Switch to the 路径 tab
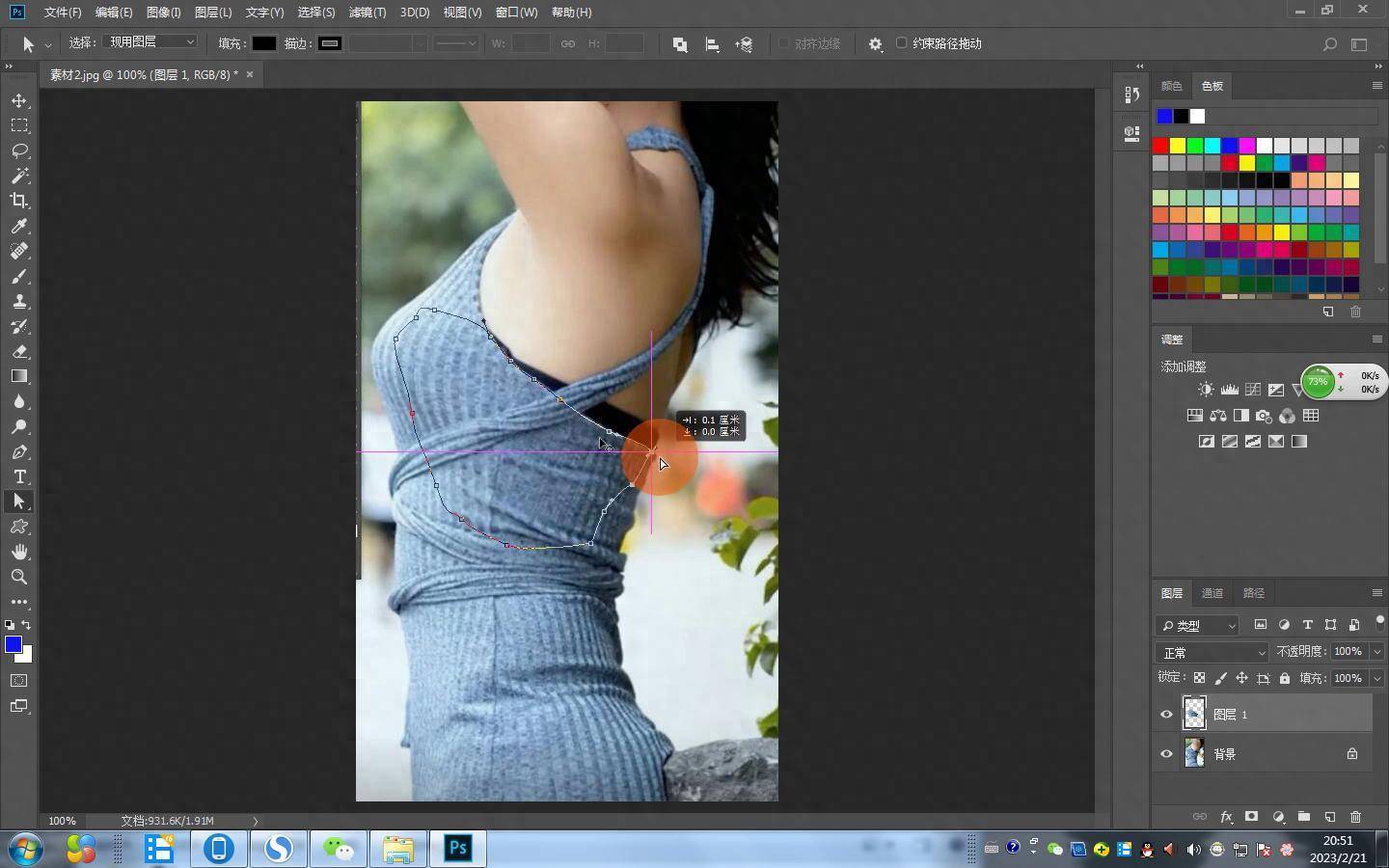Viewport: 1389px width, 868px height. point(1254,593)
